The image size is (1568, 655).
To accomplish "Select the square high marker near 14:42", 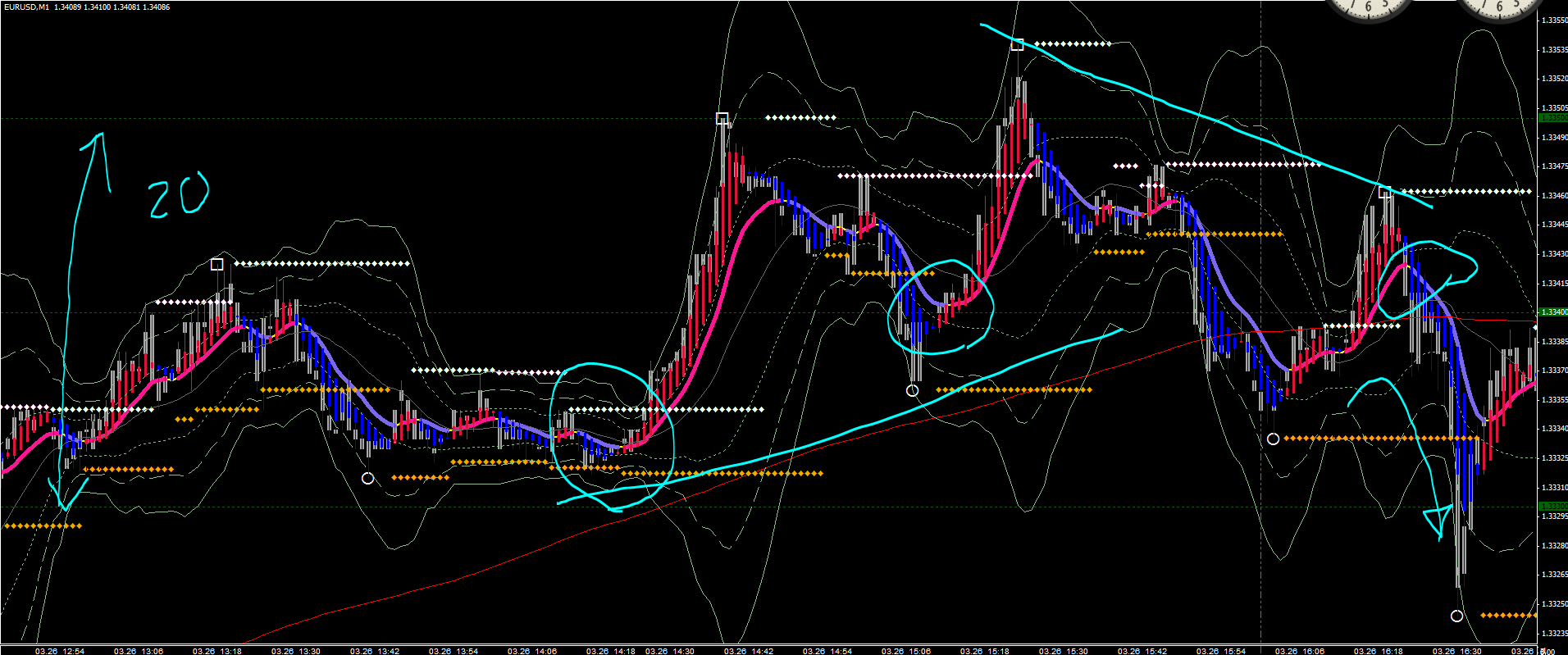I will [722, 118].
